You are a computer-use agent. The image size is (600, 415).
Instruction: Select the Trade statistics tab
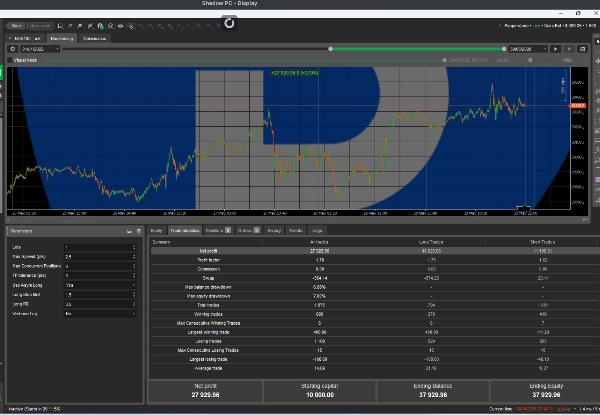click(184, 231)
